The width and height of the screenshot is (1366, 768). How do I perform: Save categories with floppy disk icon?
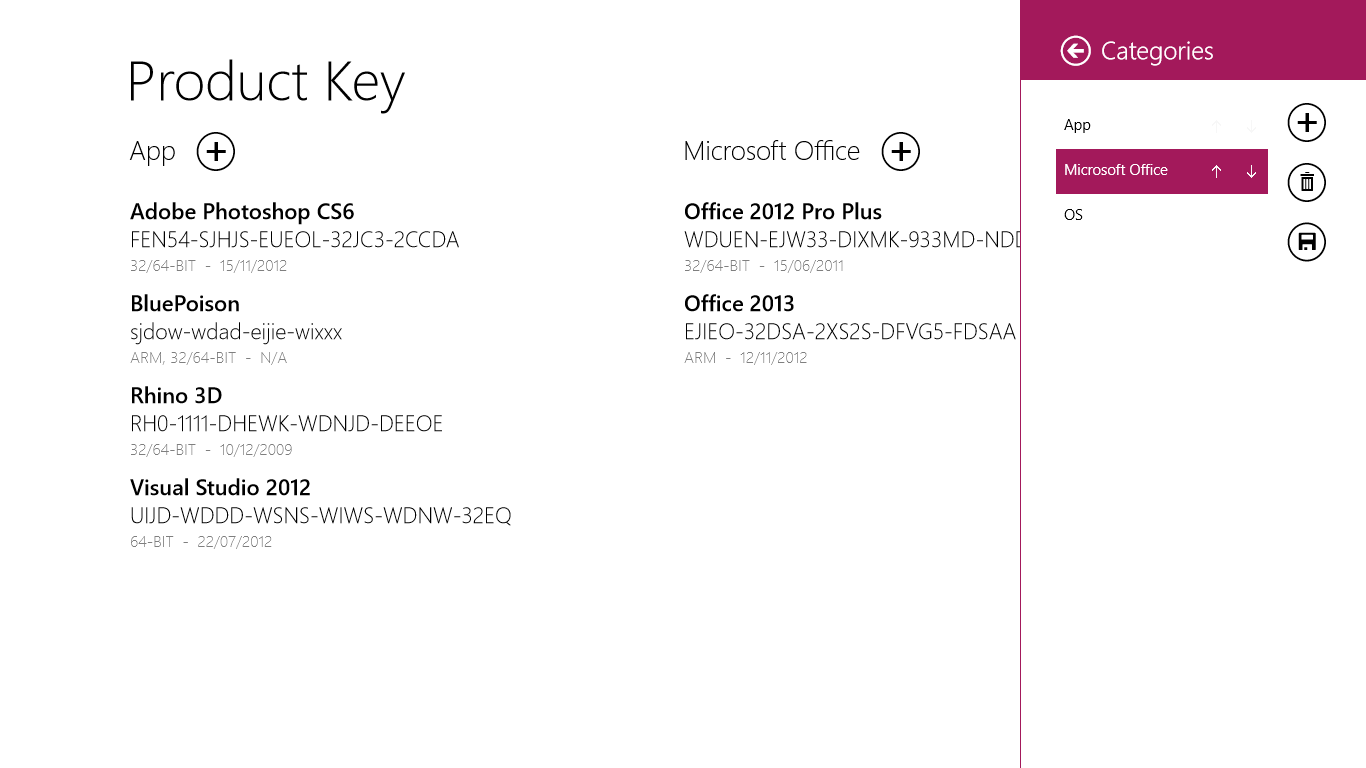1306,242
